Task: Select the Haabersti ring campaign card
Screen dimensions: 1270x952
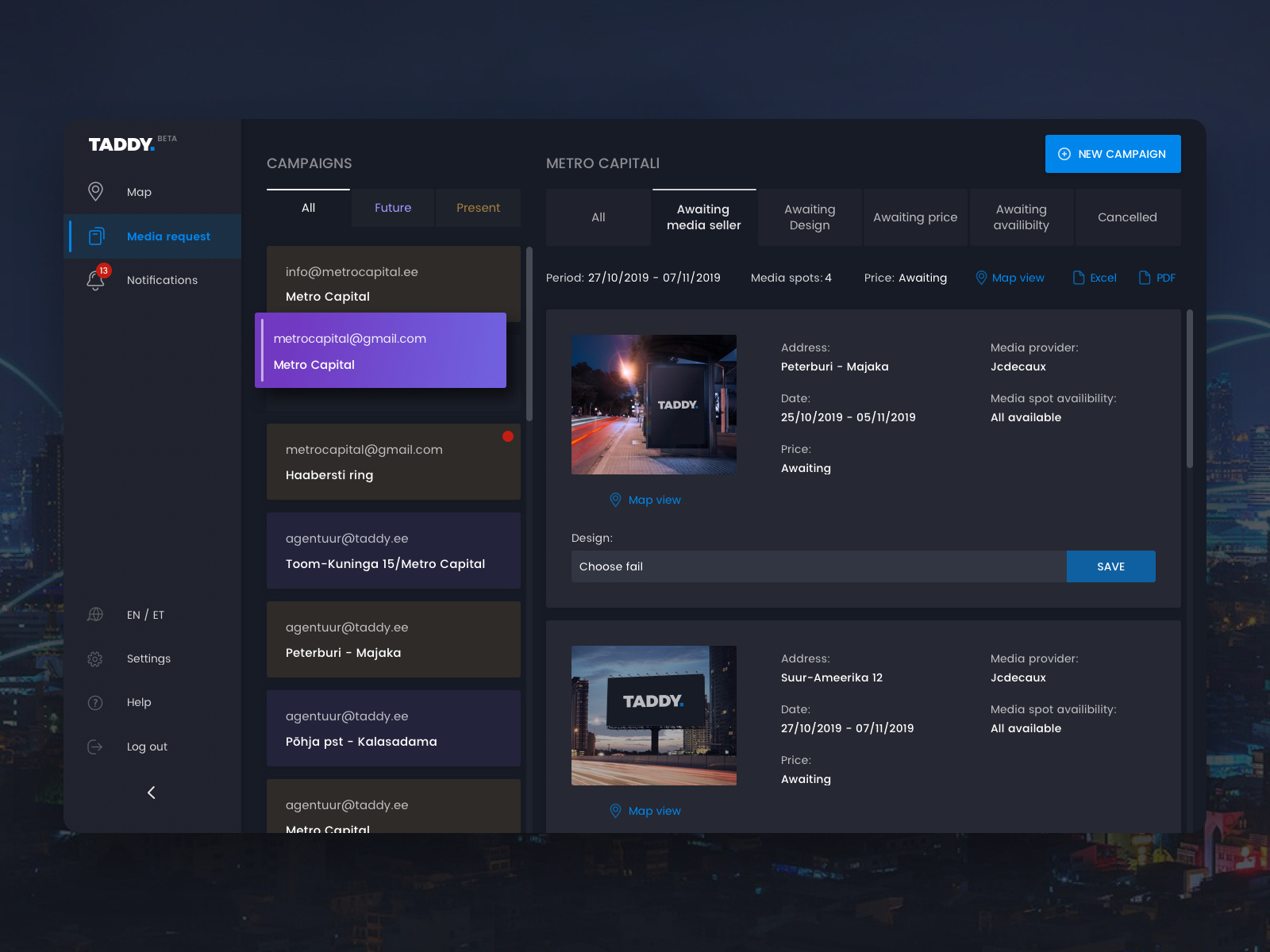Action: click(394, 462)
